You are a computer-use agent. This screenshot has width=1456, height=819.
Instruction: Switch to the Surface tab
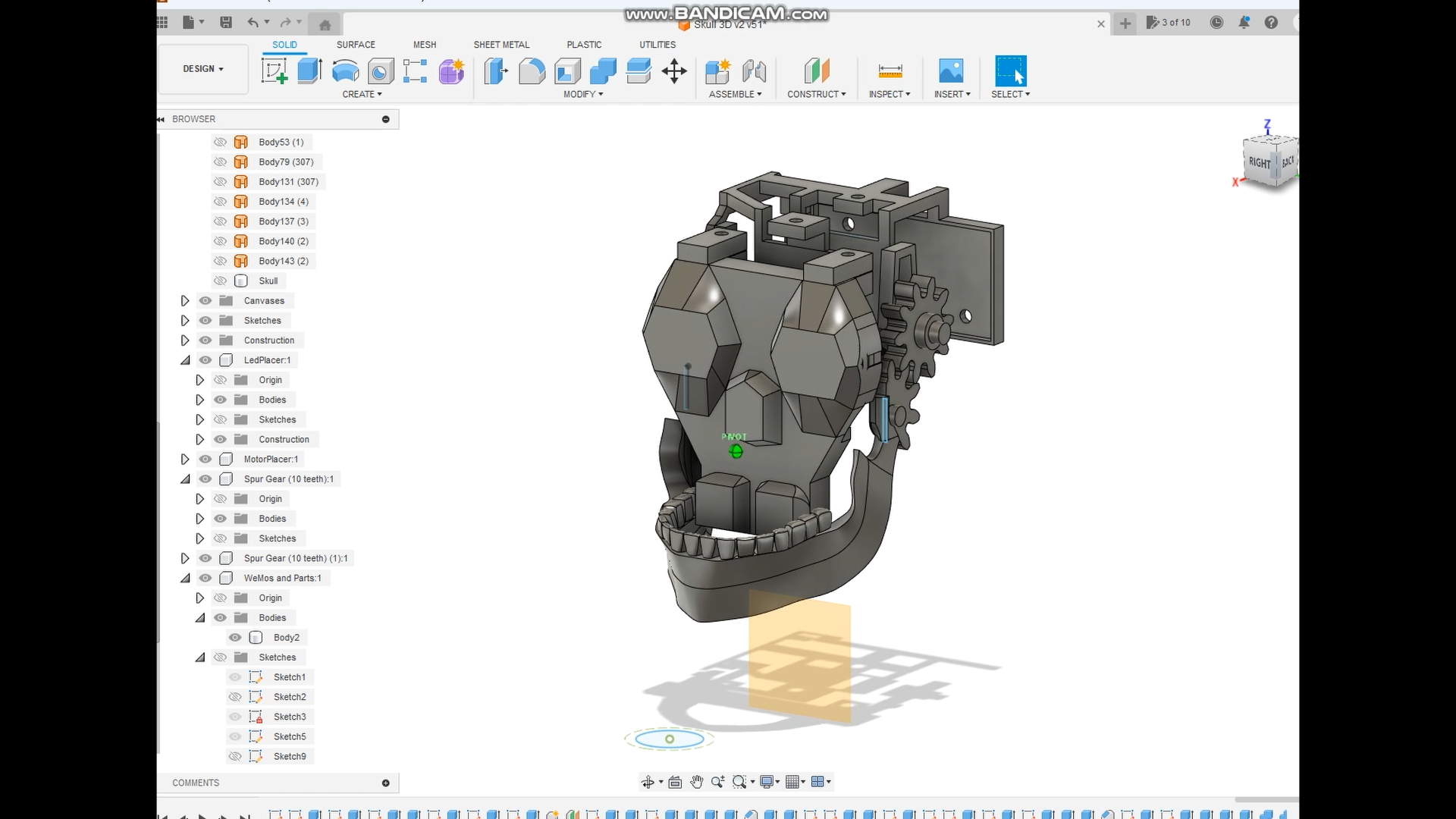point(356,44)
